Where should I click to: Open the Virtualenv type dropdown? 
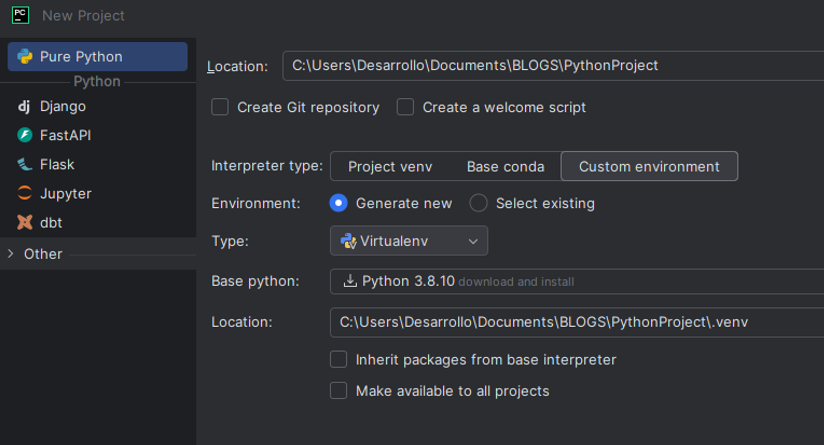tap(409, 241)
